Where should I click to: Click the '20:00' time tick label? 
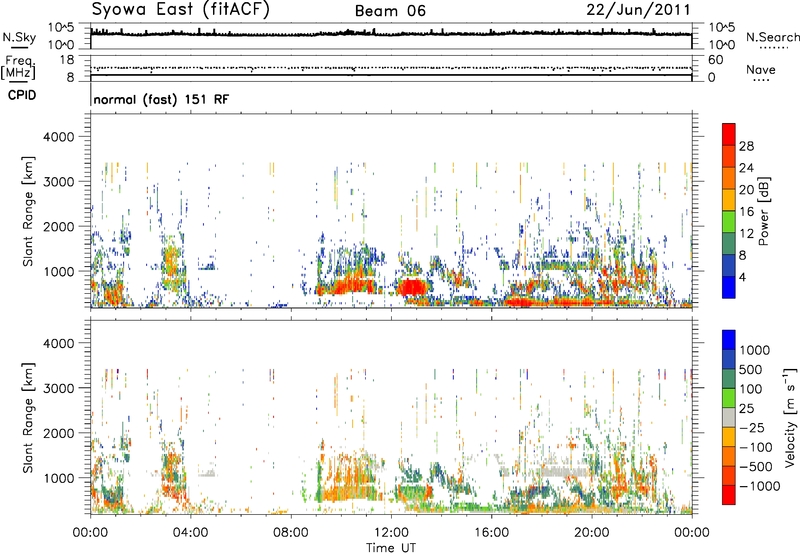click(591, 533)
